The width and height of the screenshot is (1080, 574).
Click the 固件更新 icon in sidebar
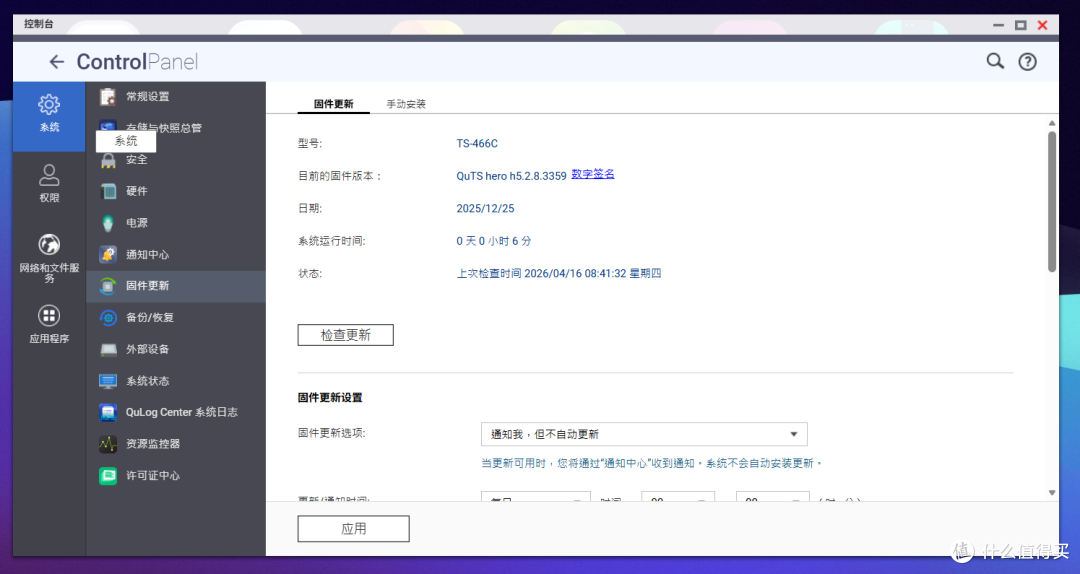(108, 286)
